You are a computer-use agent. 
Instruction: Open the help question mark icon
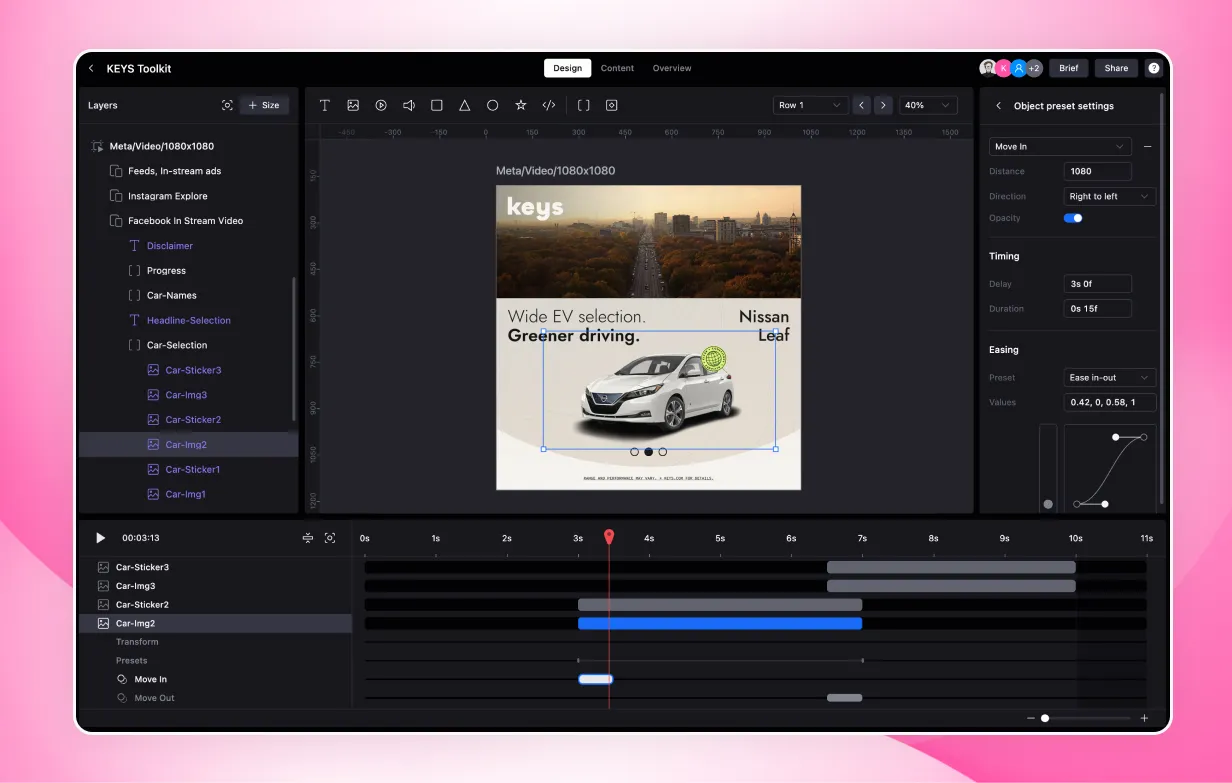[x=1153, y=68]
